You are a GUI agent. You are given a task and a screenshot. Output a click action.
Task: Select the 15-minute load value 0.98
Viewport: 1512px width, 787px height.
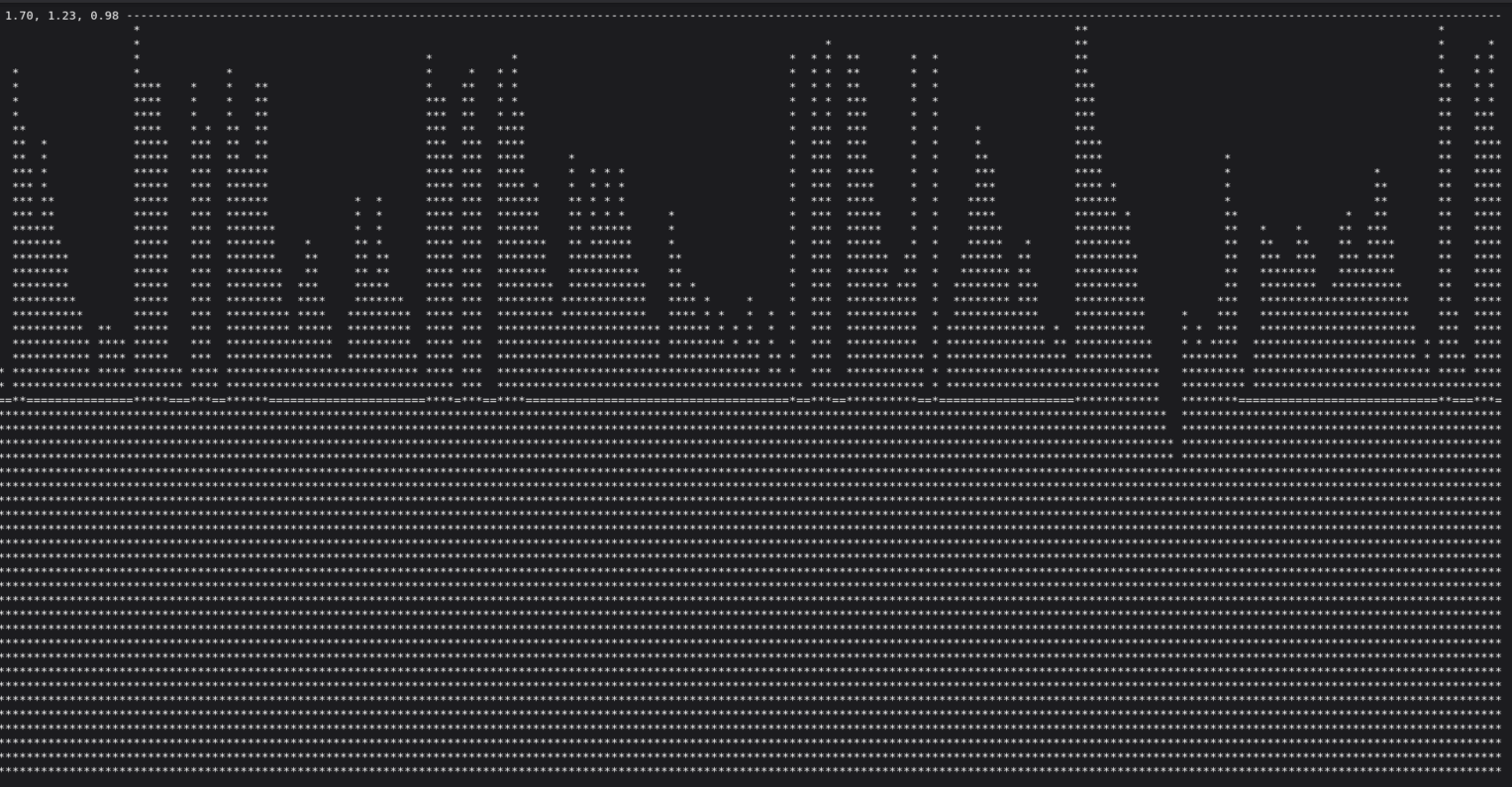click(103, 16)
